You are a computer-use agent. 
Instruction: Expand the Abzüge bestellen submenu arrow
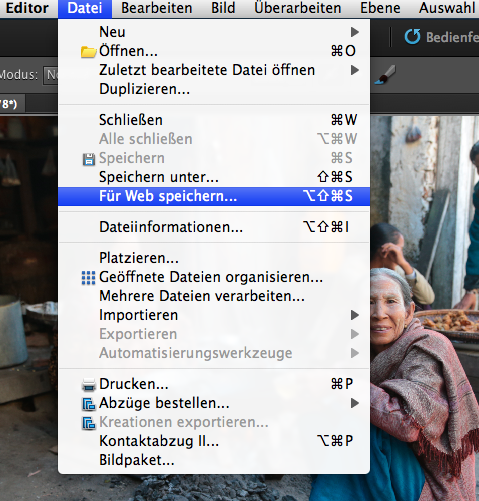click(355, 403)
